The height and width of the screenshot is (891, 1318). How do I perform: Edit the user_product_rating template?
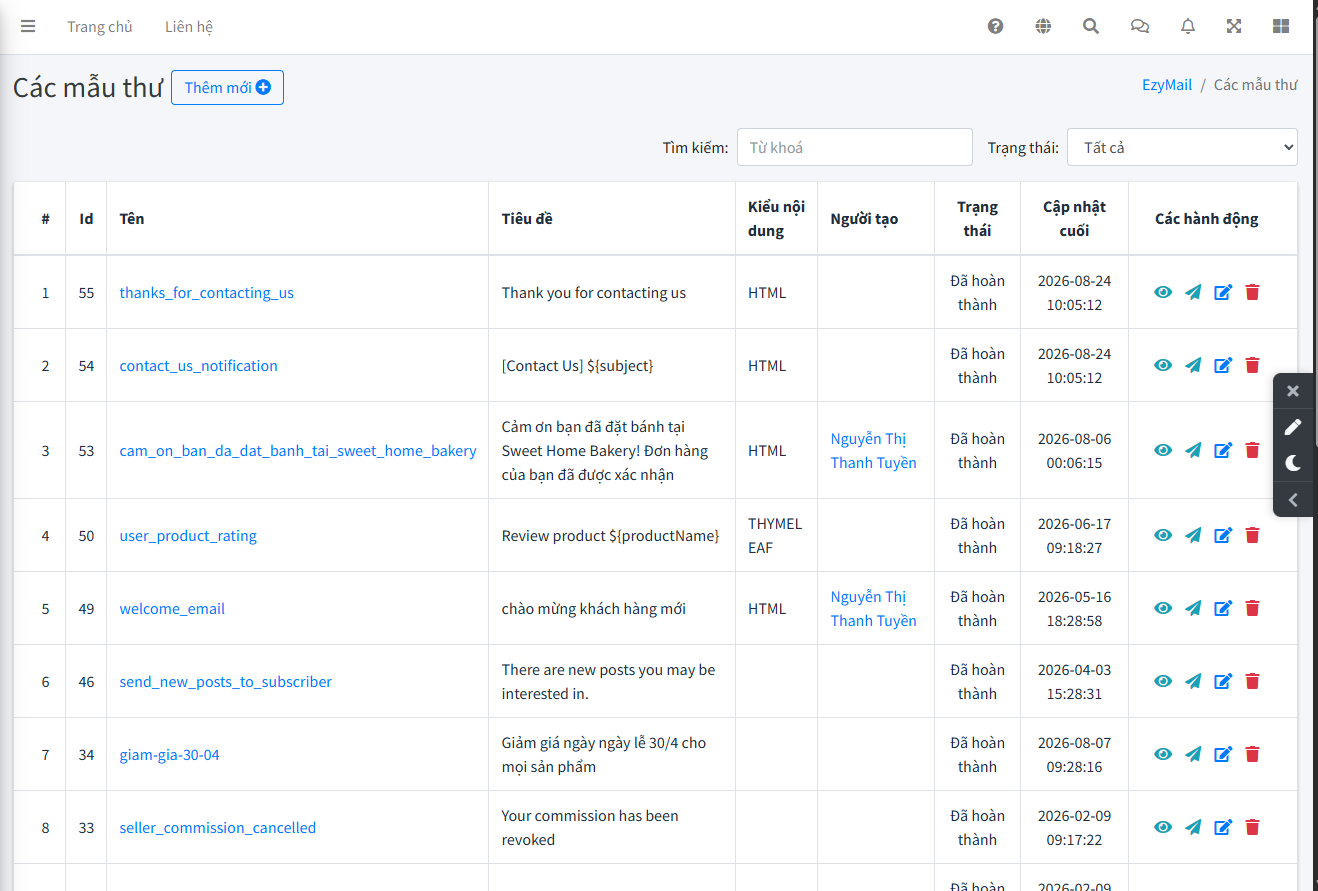(x=1223, y=535)
